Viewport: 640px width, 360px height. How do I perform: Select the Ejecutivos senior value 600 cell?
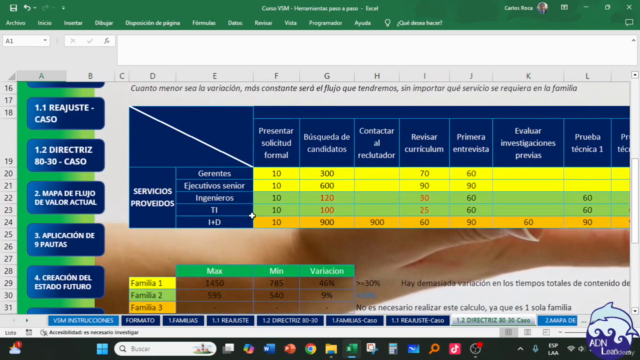coord(327,186)
